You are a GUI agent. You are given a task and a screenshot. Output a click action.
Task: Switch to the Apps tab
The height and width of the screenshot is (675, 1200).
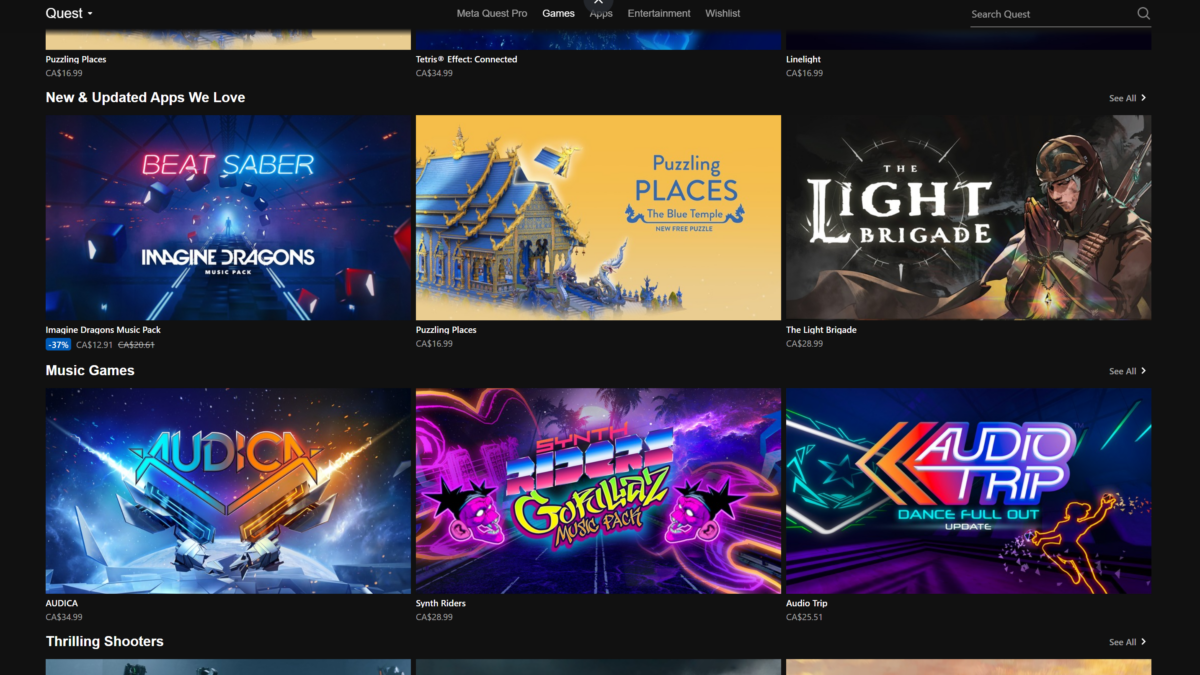[x=601, y=15]
